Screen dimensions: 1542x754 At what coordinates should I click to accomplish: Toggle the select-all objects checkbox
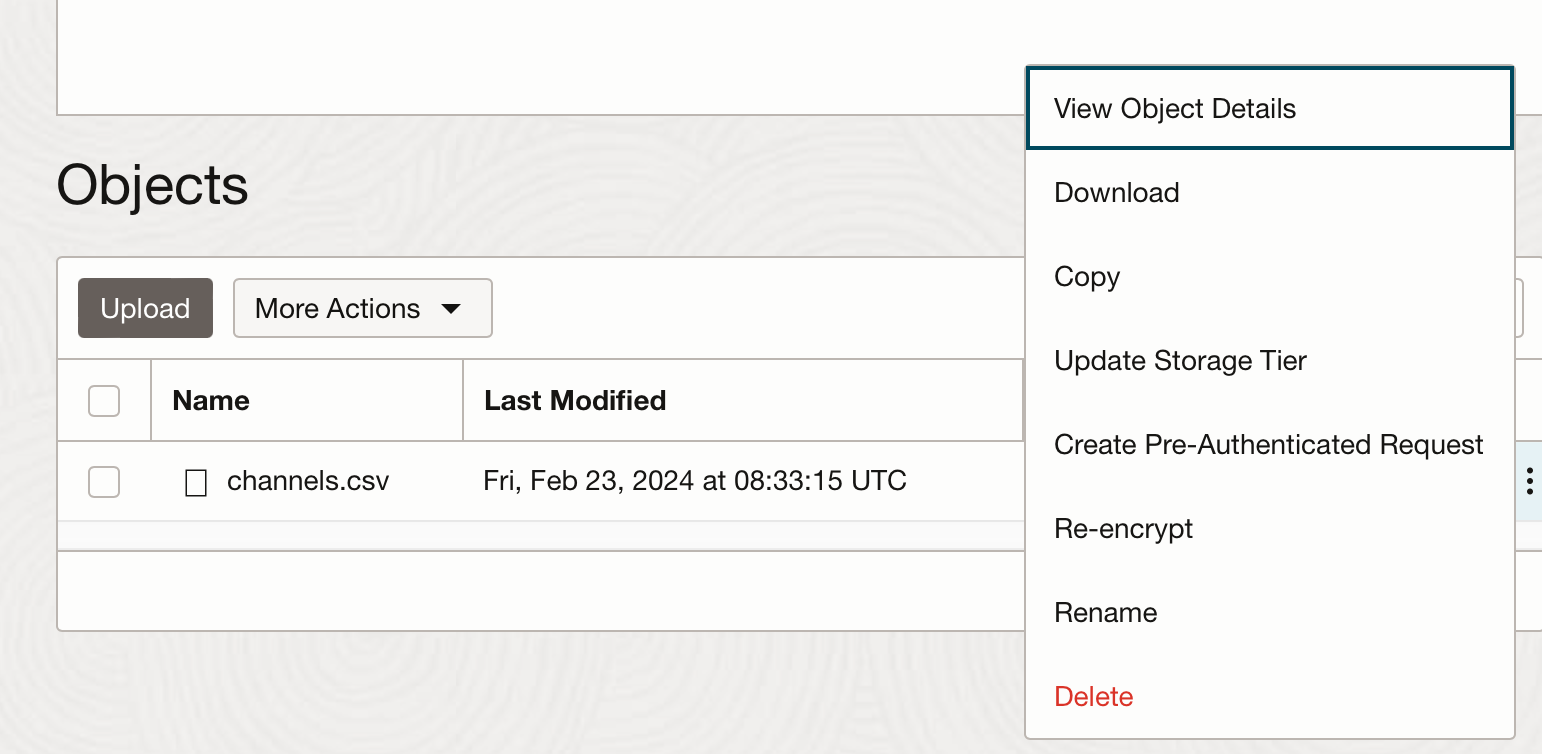coord(104,401)
